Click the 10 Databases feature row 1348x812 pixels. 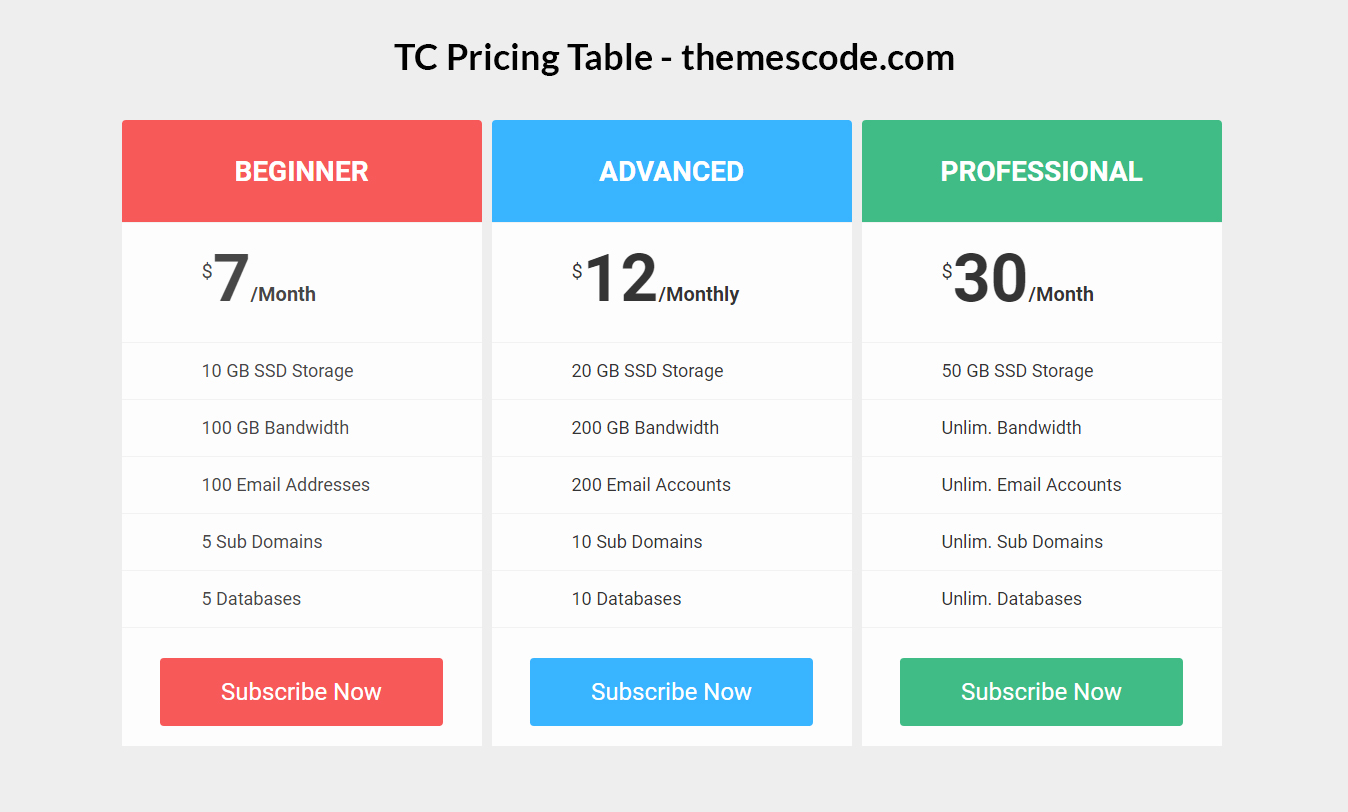(x=627, y=599)
